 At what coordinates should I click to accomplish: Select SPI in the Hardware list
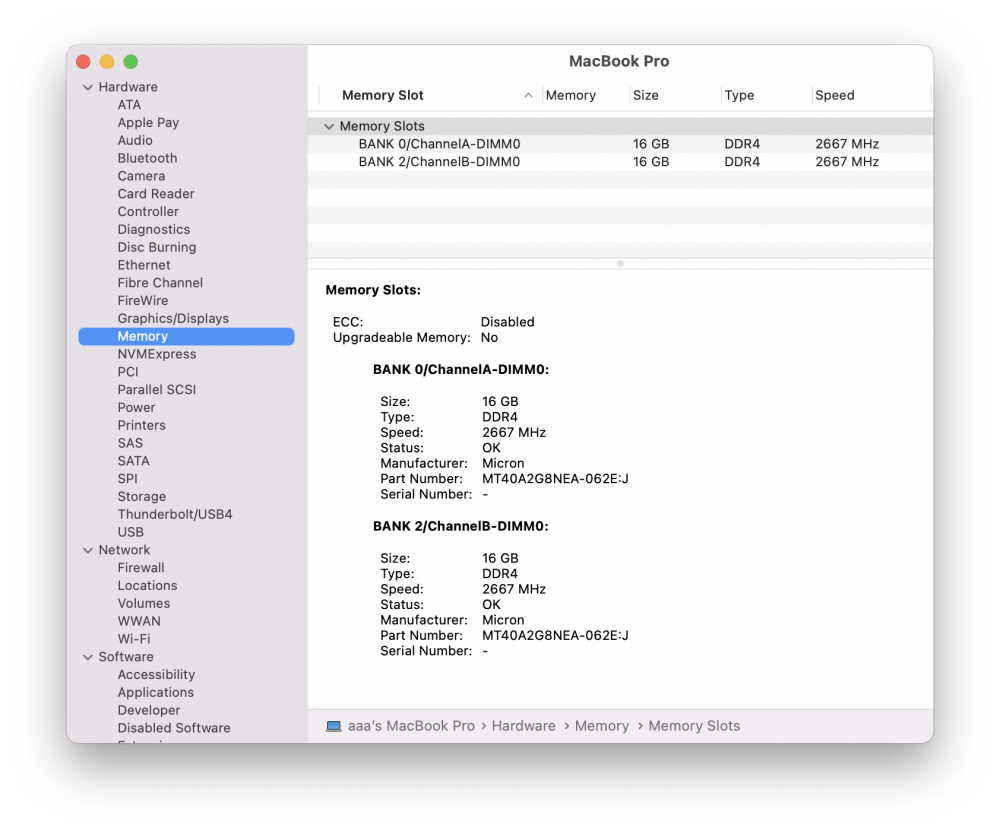128,480
